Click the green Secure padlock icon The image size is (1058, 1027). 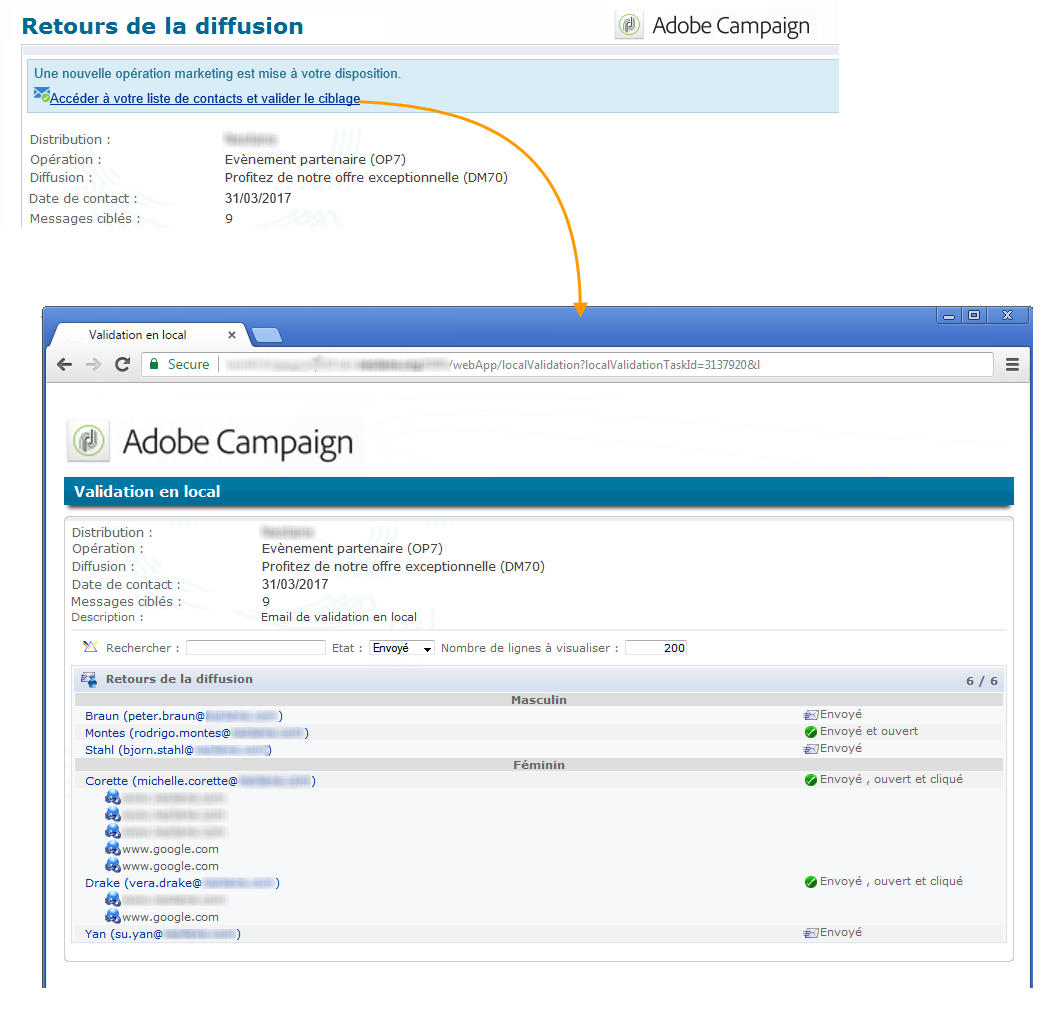[x=154, y=364]
